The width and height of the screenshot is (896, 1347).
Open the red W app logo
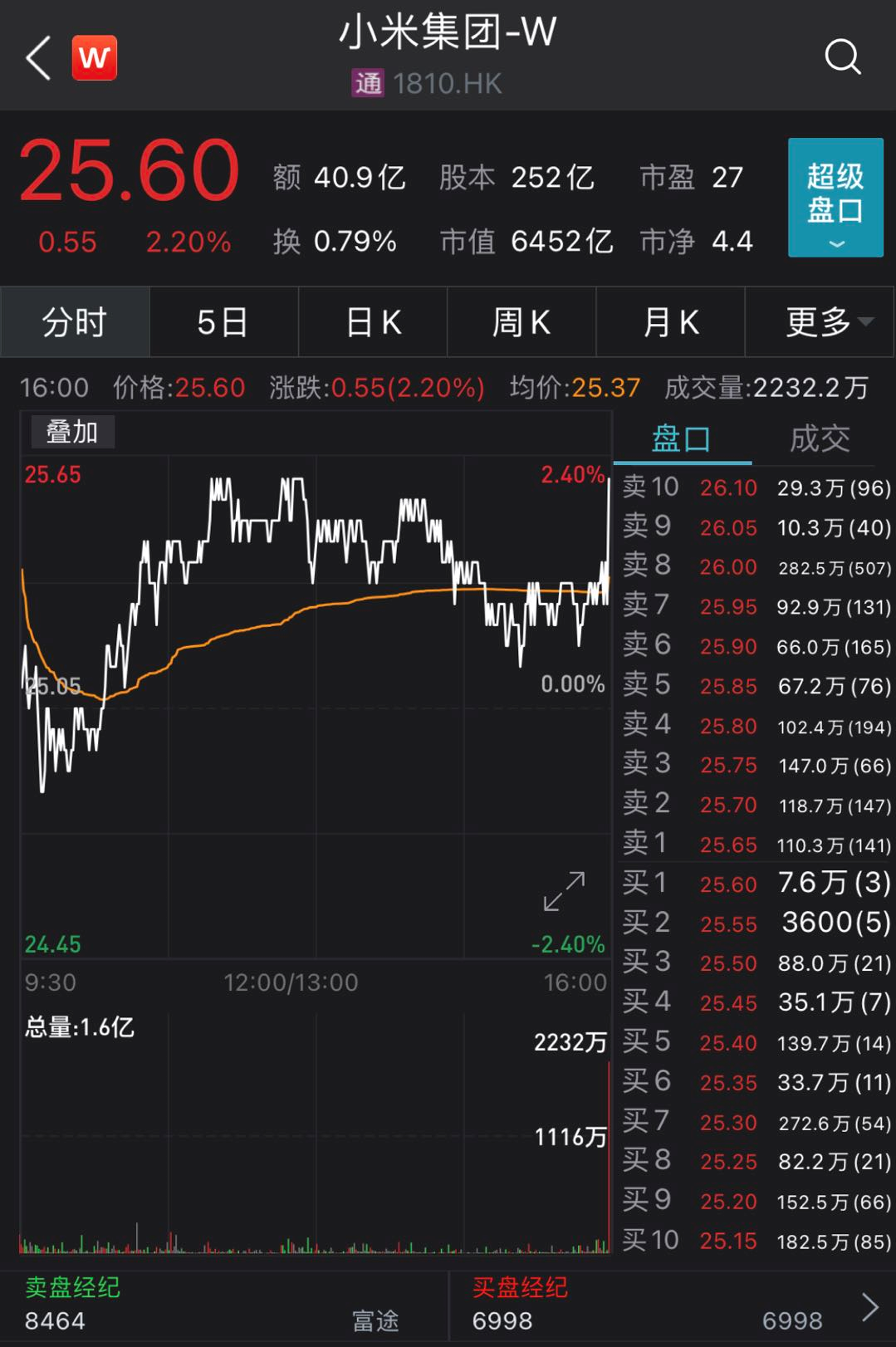94,58
